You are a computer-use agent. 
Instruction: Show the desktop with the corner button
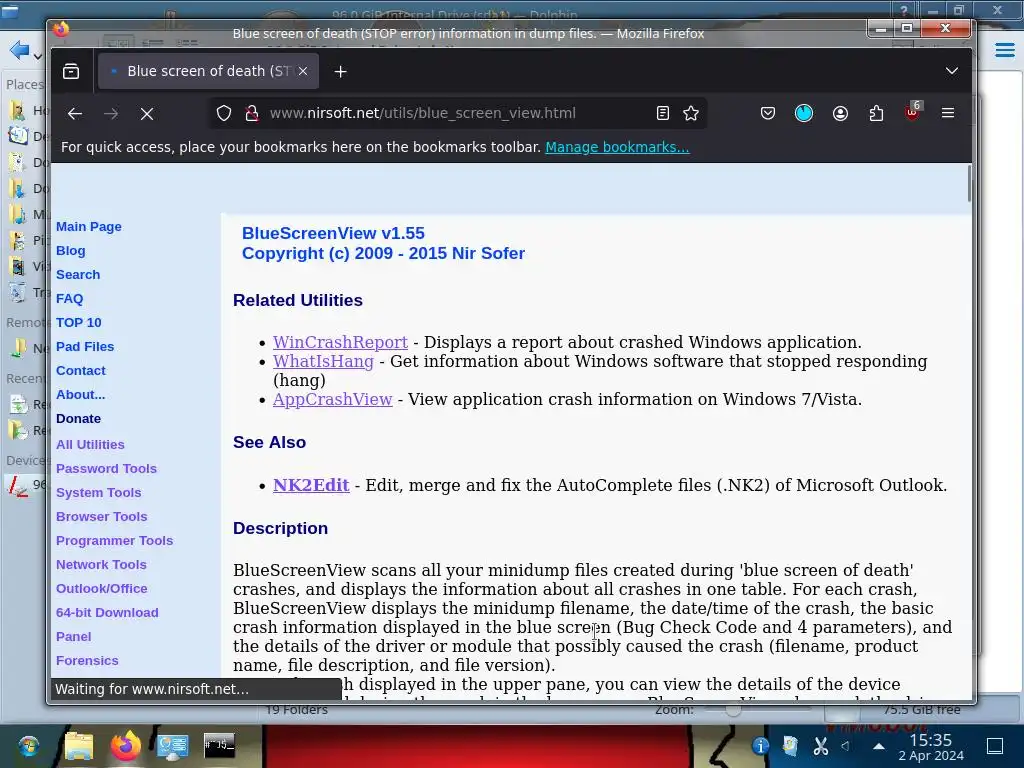click(995, 746)
